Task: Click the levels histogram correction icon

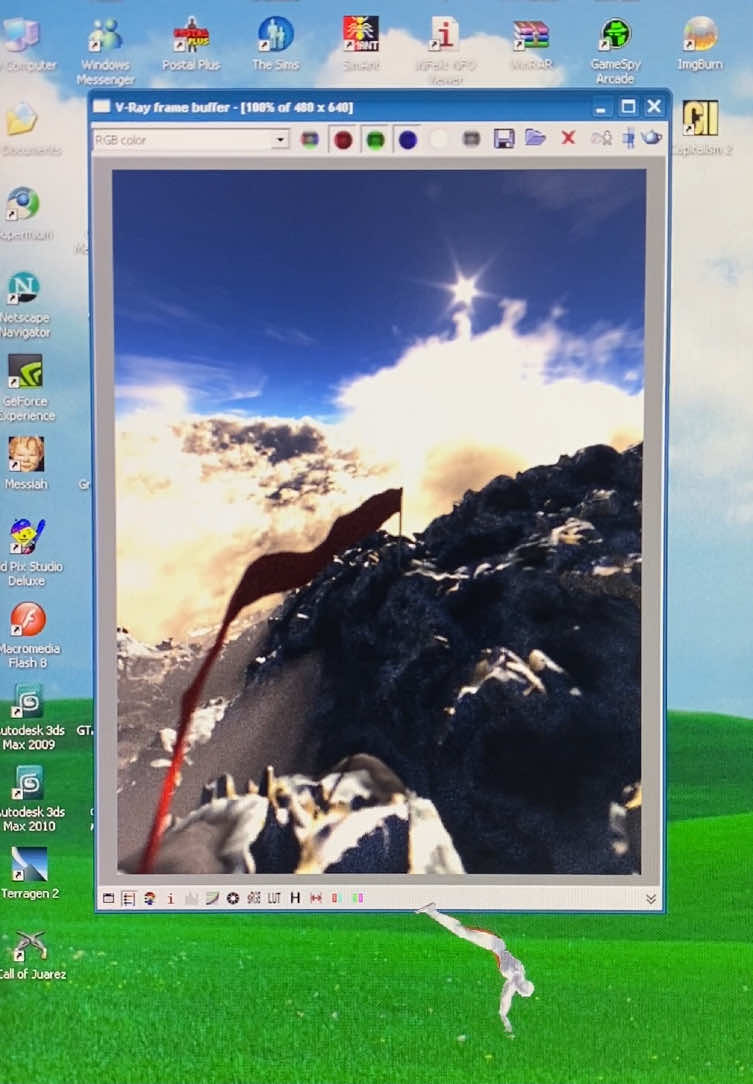Action: [x=192, y=898]
